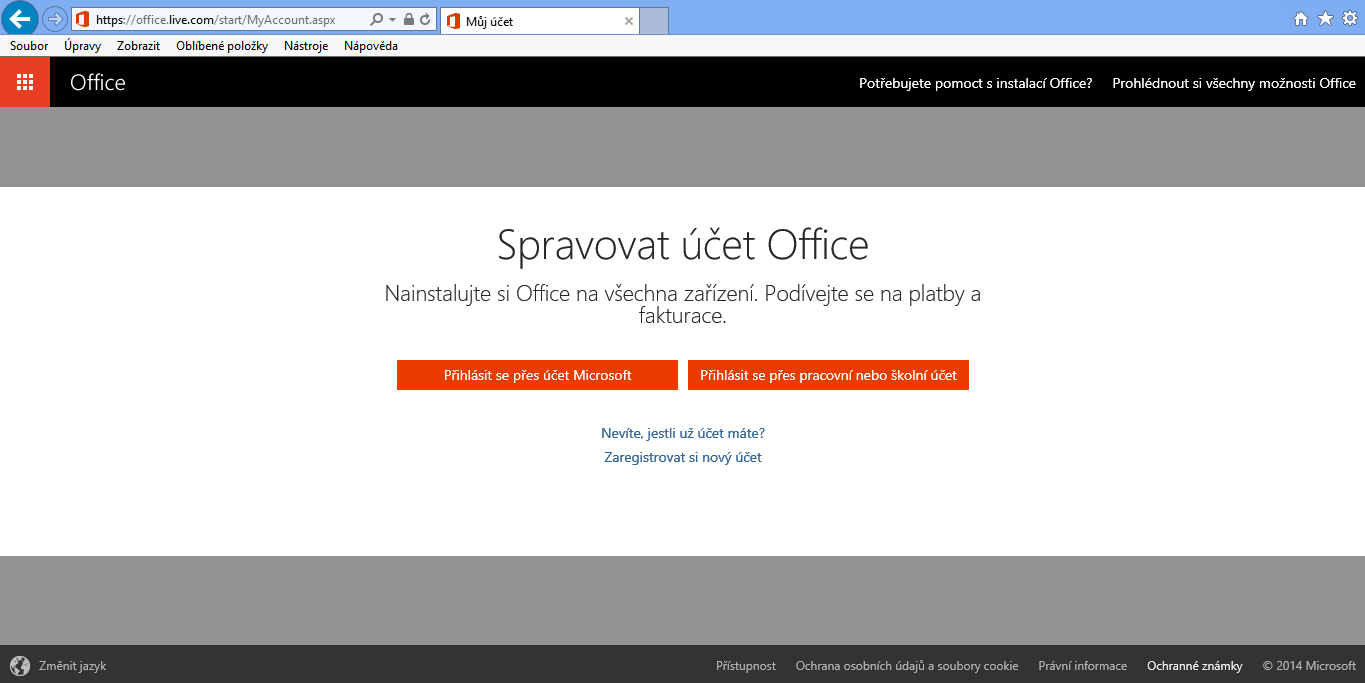Screen dimensions: 1365x683
Task: Open the Nástroje menu
Action: tap(306, 46)
